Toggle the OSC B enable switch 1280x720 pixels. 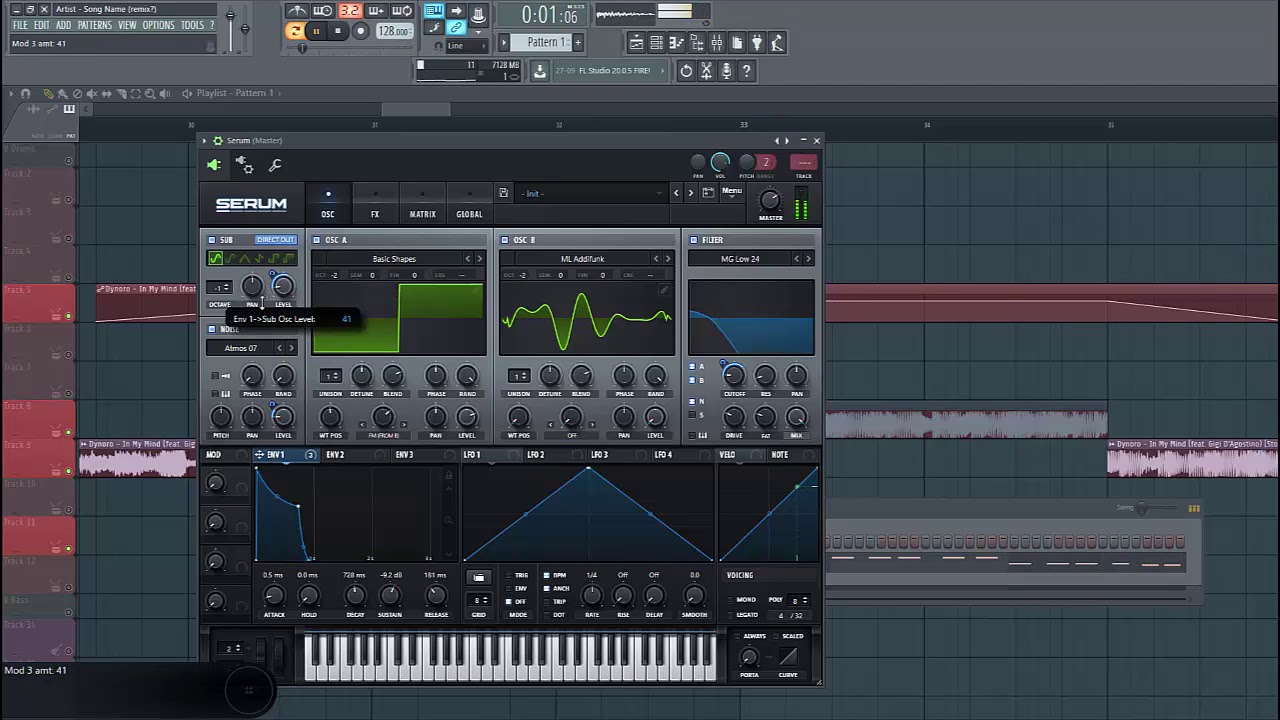point(504,240)
